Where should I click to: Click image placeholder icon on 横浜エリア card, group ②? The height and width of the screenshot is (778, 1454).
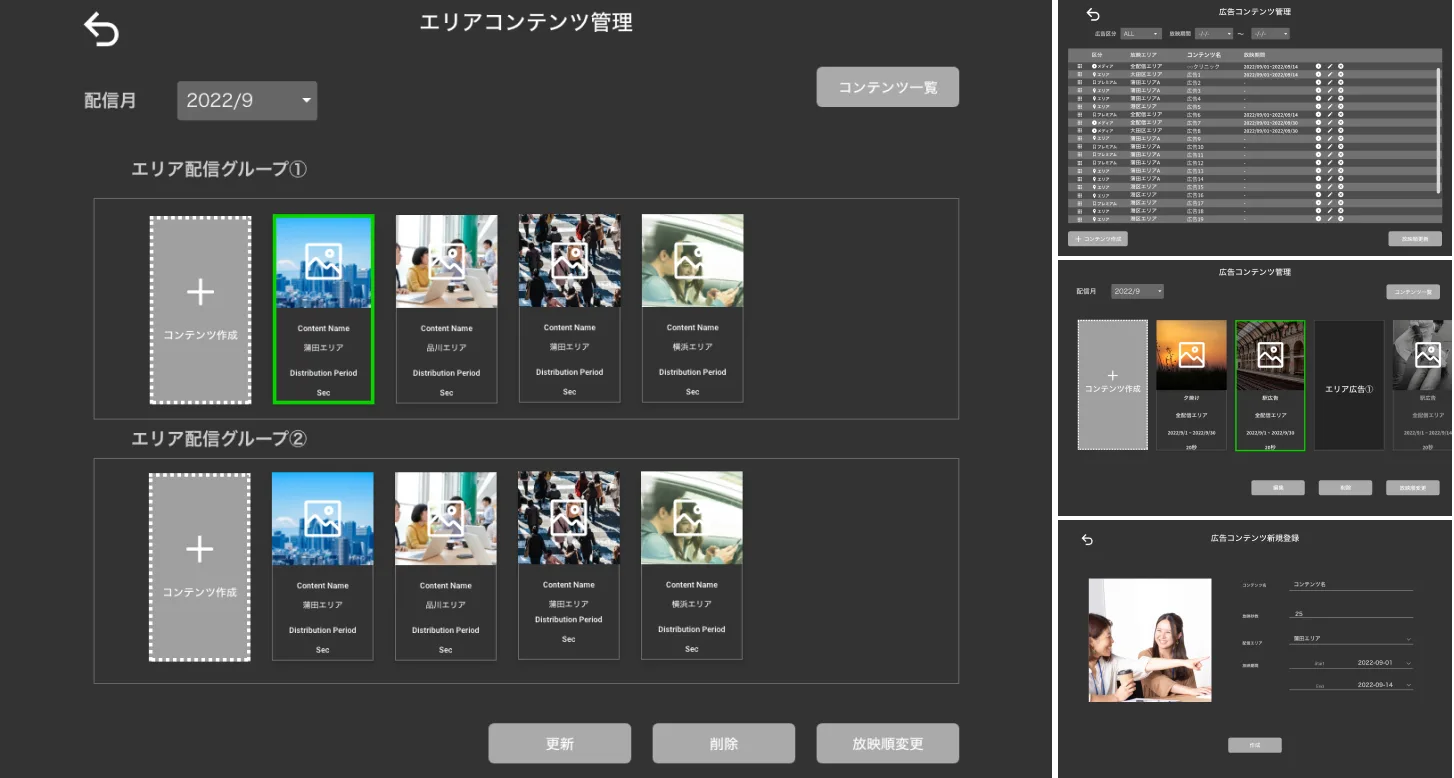[691, 519]
